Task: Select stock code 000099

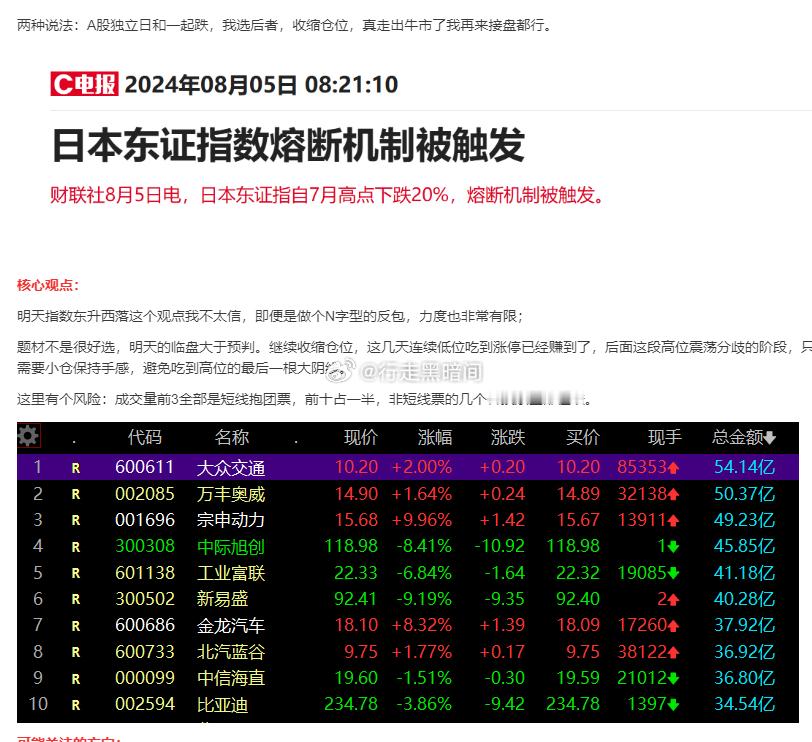Action: (x=144, y=678)
